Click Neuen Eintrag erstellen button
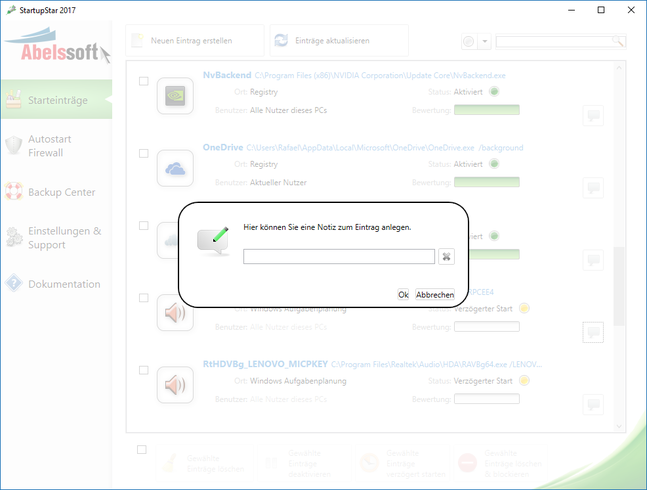This screenshot has width=647, height=490. [195, 40]
